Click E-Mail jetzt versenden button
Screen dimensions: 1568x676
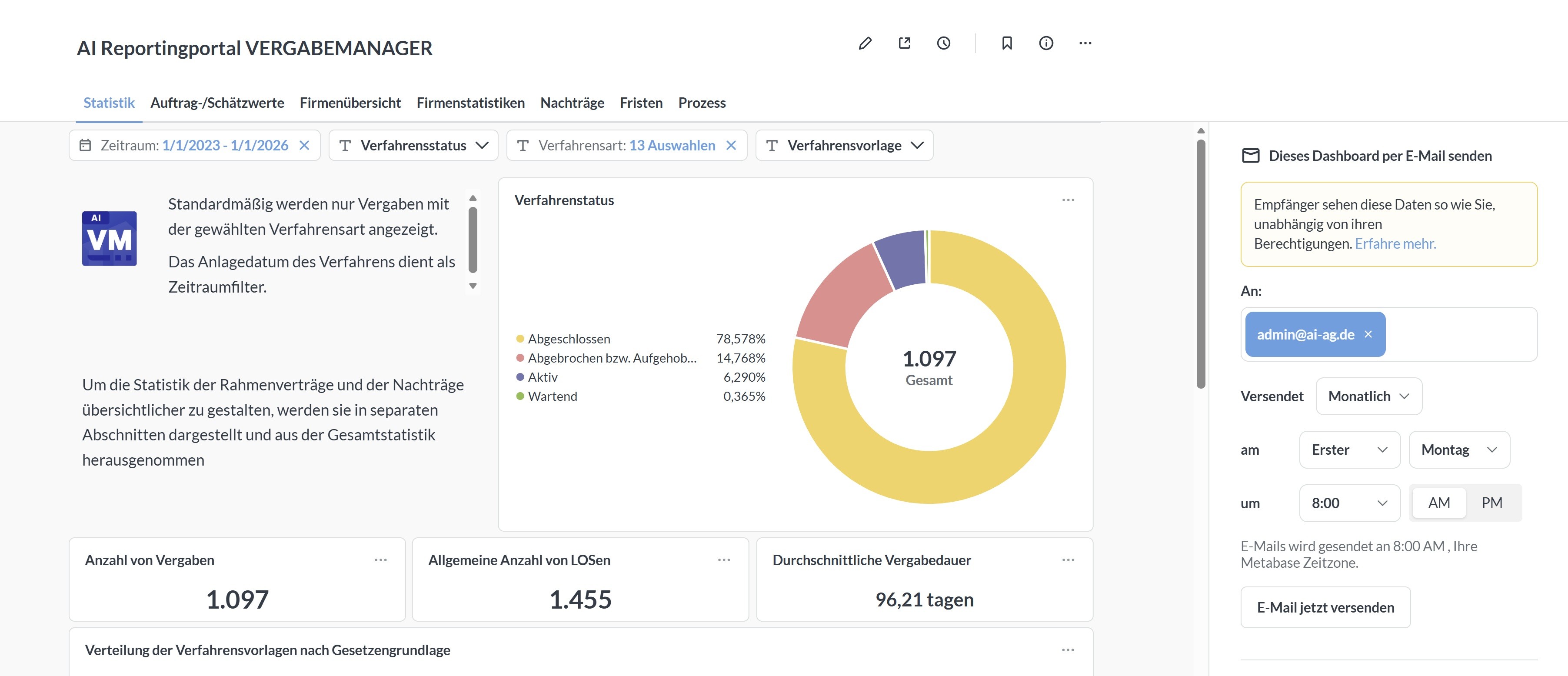(1325, 607)
